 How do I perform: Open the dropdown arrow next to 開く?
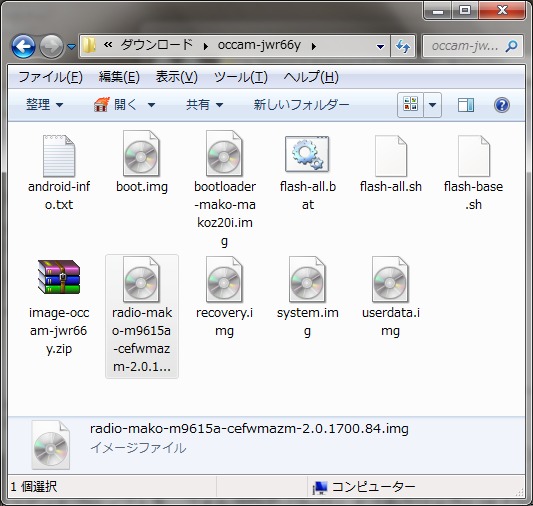151,105
